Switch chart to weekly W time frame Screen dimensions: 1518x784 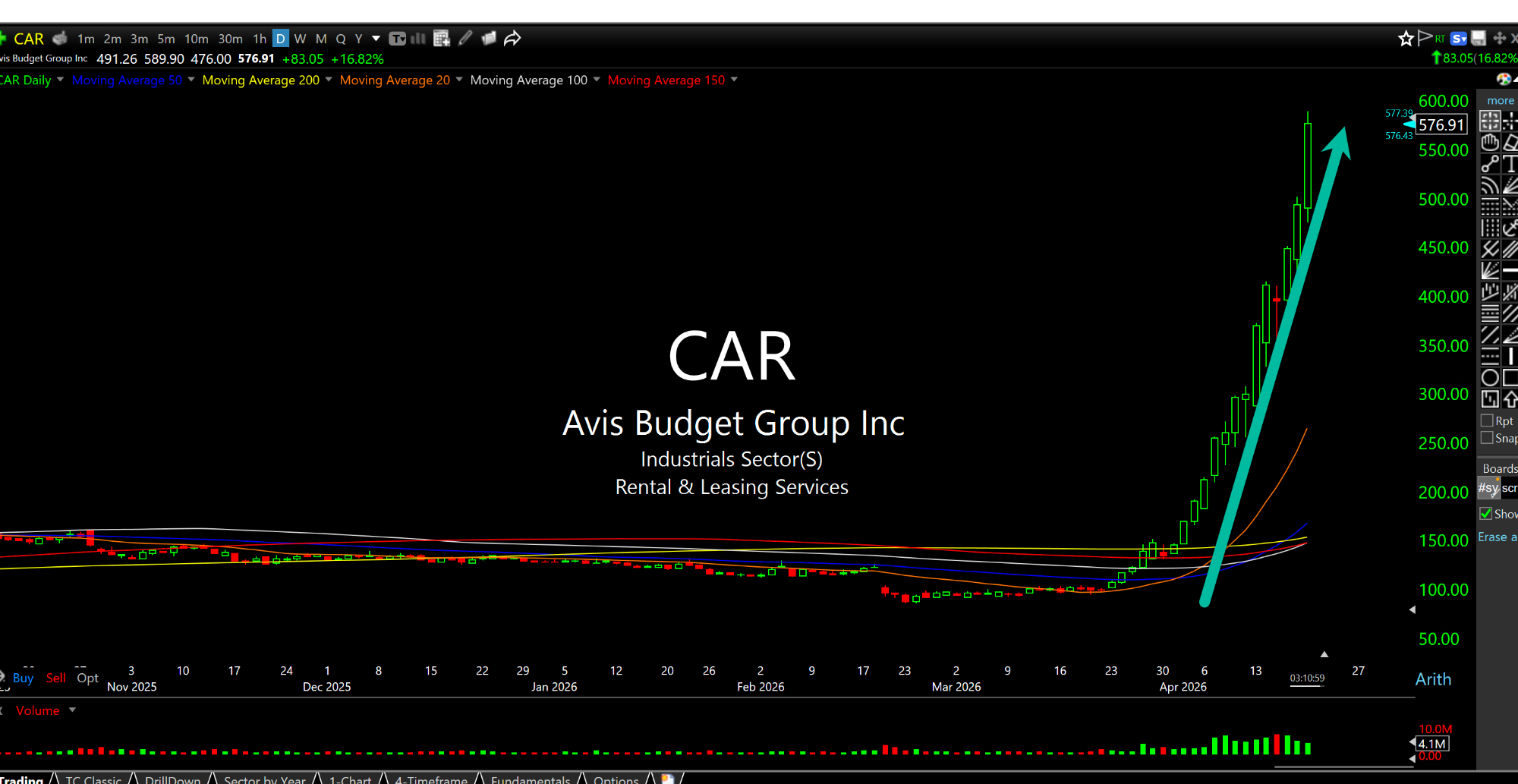300,39
